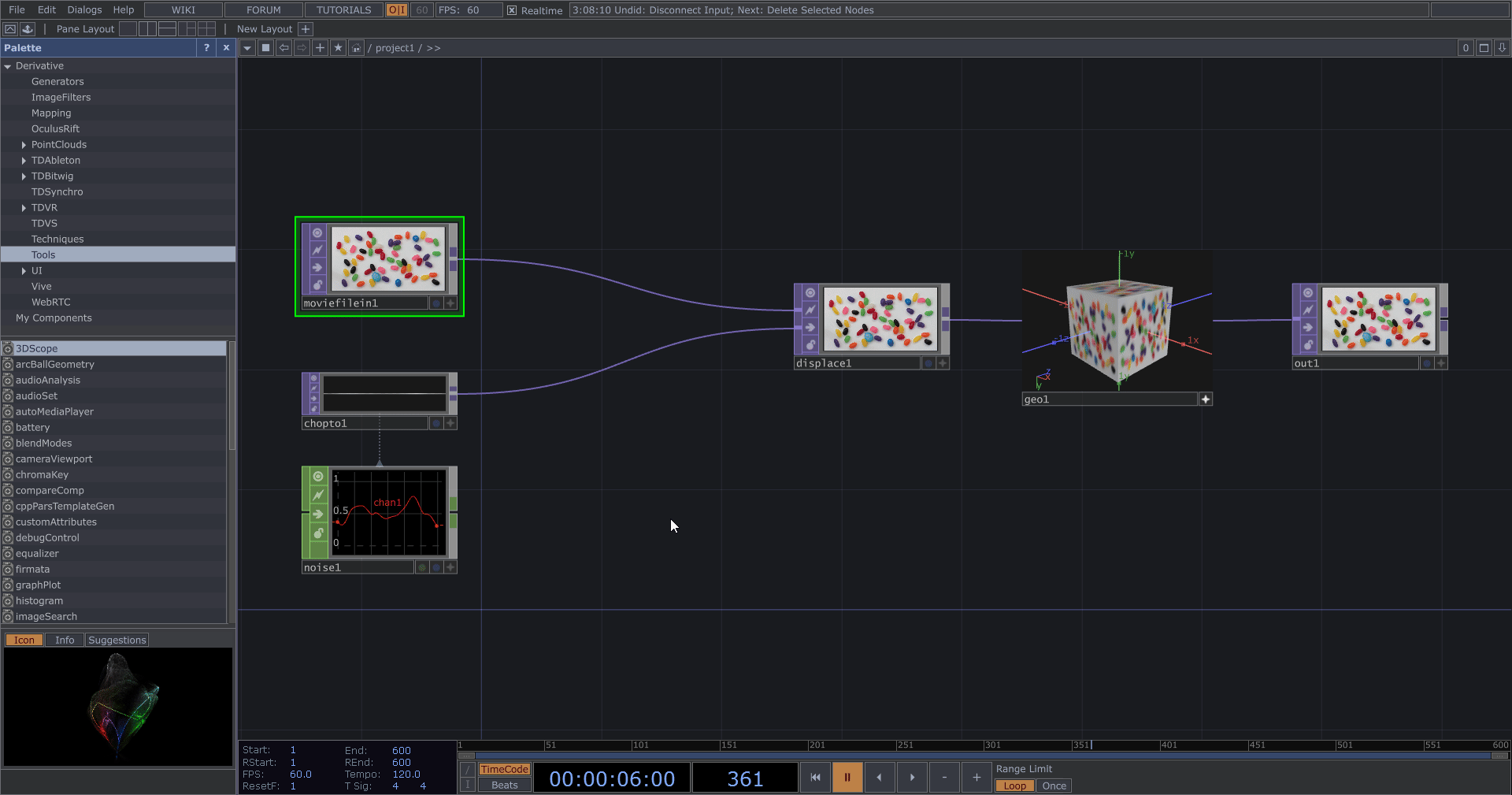The height and width of the screenshot is (795, 1512).
Task: Reset timeline to the start frame
Action: point(815,778)
